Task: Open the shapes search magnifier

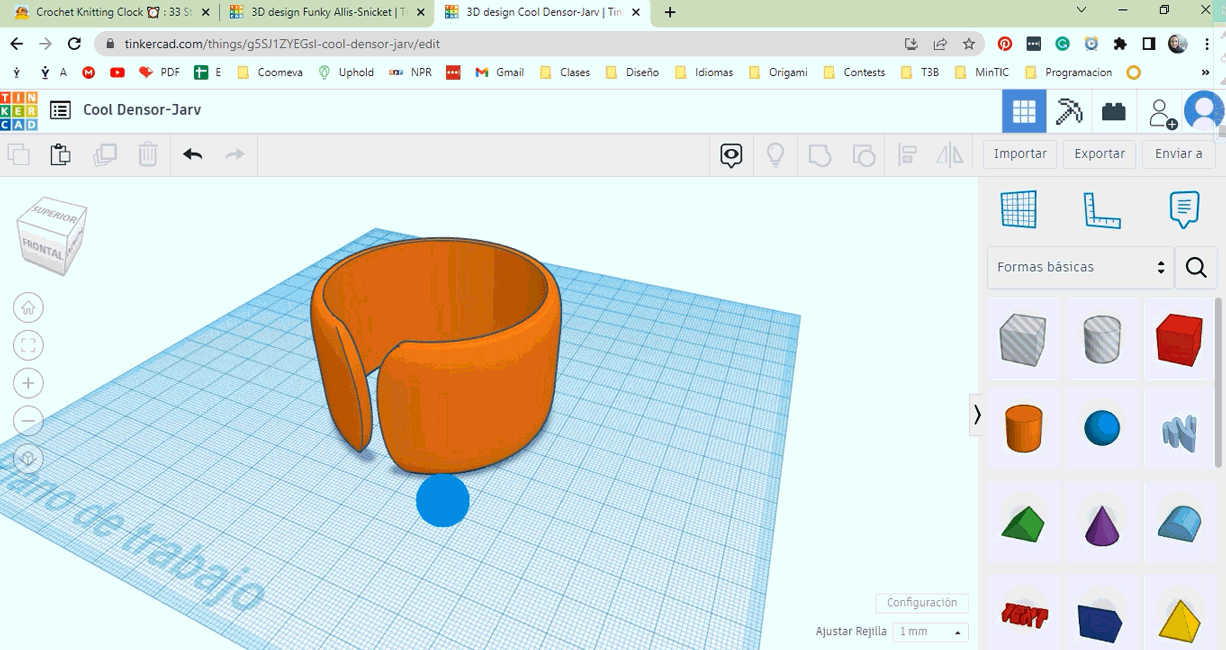Action: tap(1196, 267)
